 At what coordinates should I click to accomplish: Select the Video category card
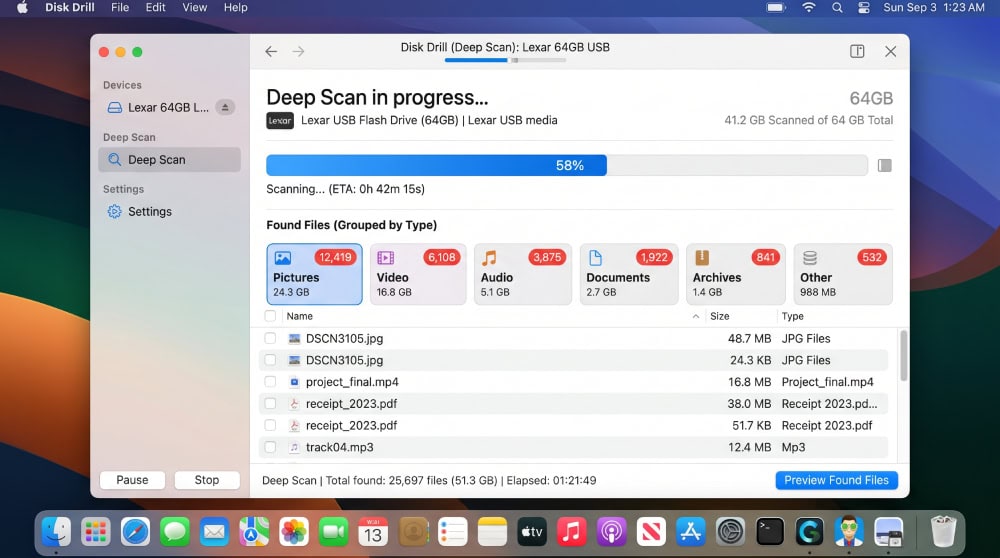pos(418,274)
